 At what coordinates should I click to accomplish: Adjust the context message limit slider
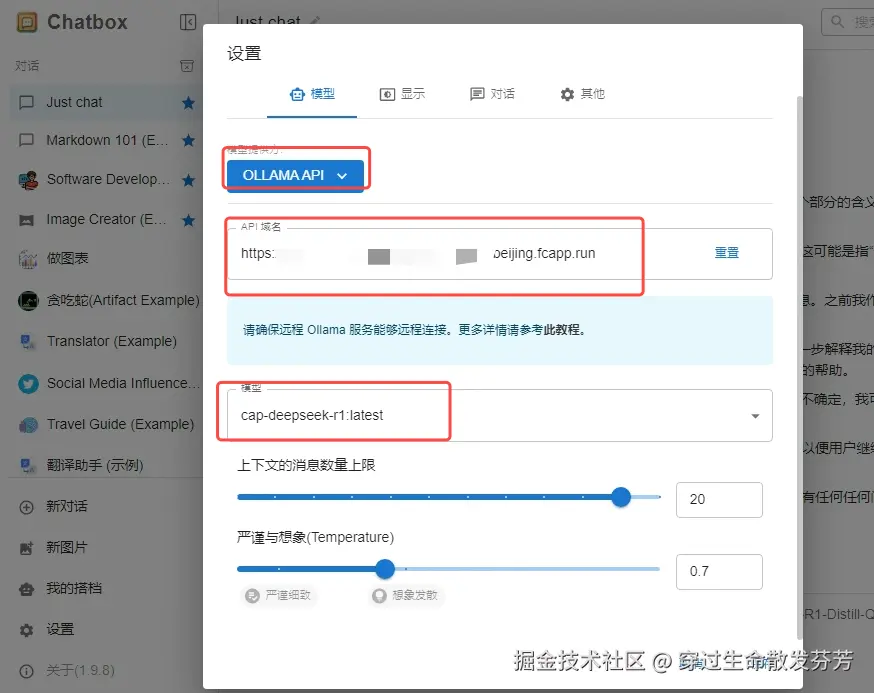click(449, 497)
